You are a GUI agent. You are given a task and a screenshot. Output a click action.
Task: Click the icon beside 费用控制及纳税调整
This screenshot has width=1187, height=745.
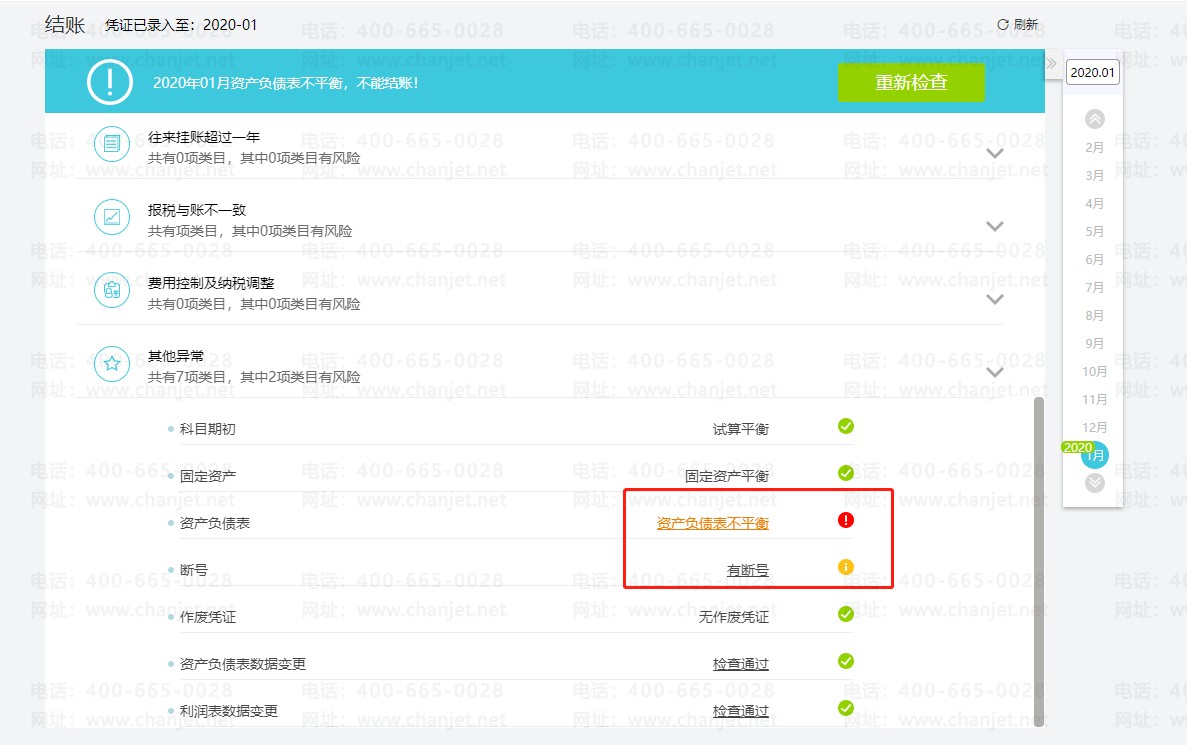tap(111, 290)
